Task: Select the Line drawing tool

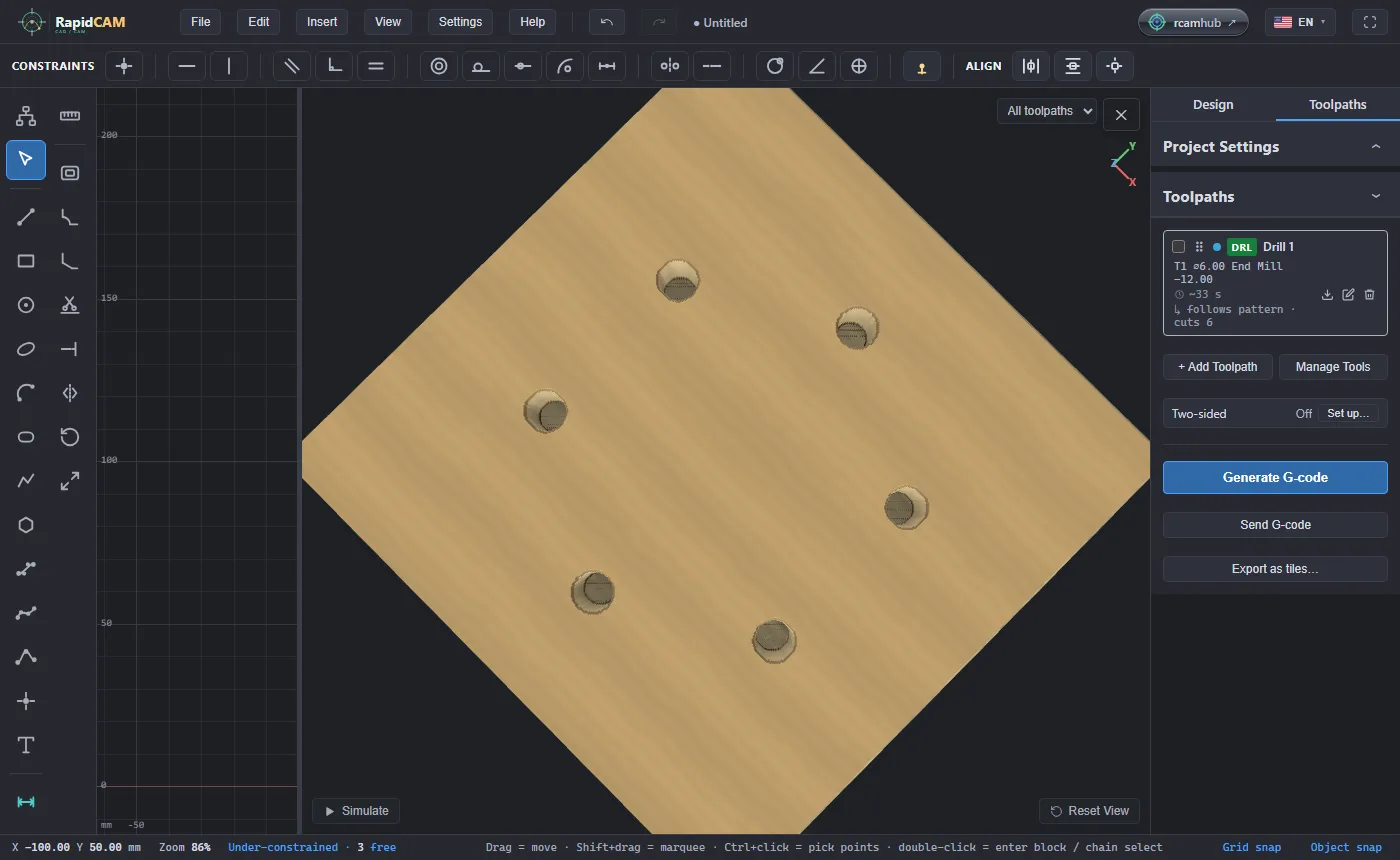Action: (x=26, y=217)
